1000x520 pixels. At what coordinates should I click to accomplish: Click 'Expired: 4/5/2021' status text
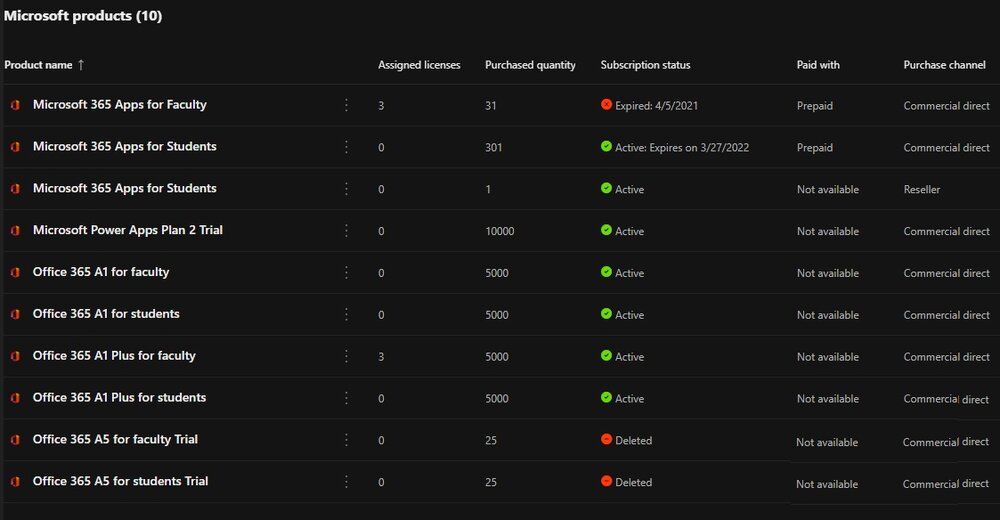(656, 106)
